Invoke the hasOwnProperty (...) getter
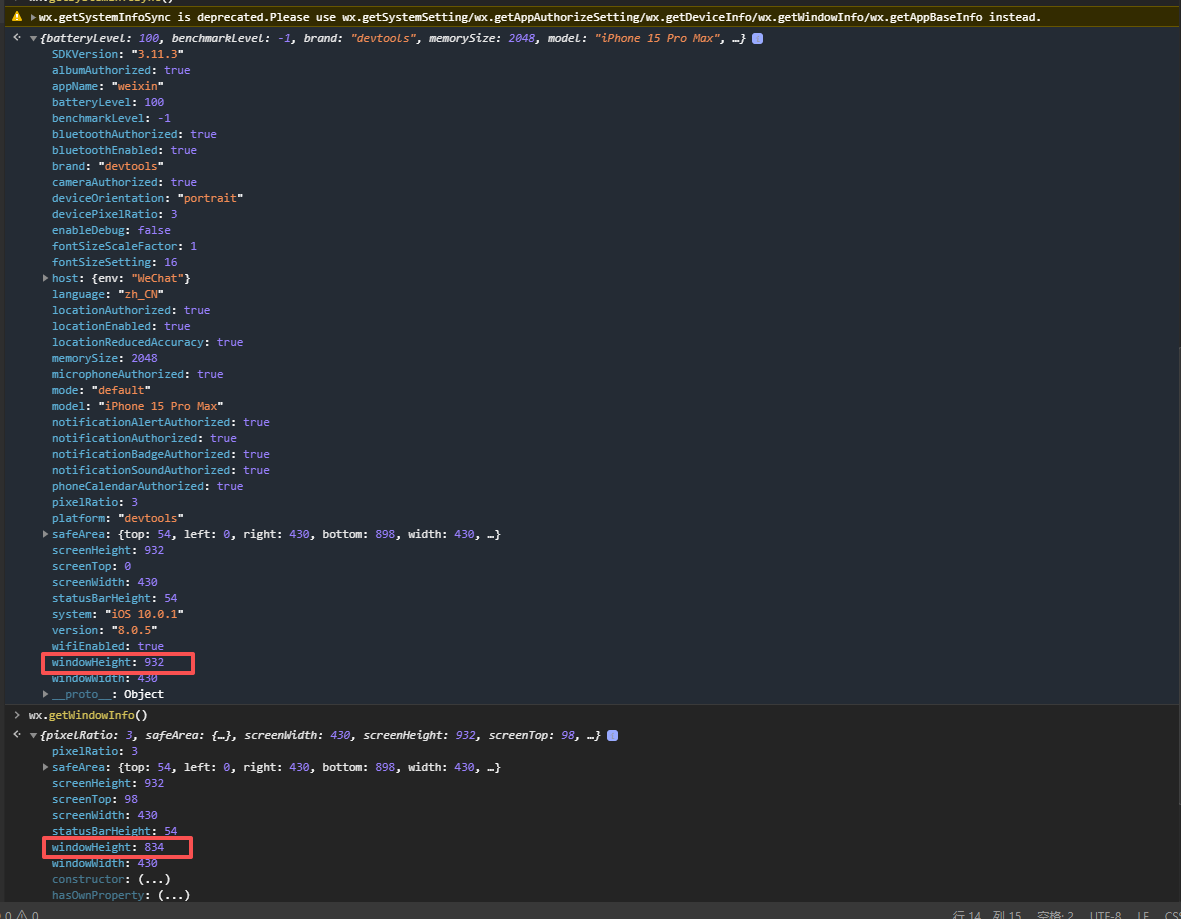1181x919 pixels. click(174, 895)
